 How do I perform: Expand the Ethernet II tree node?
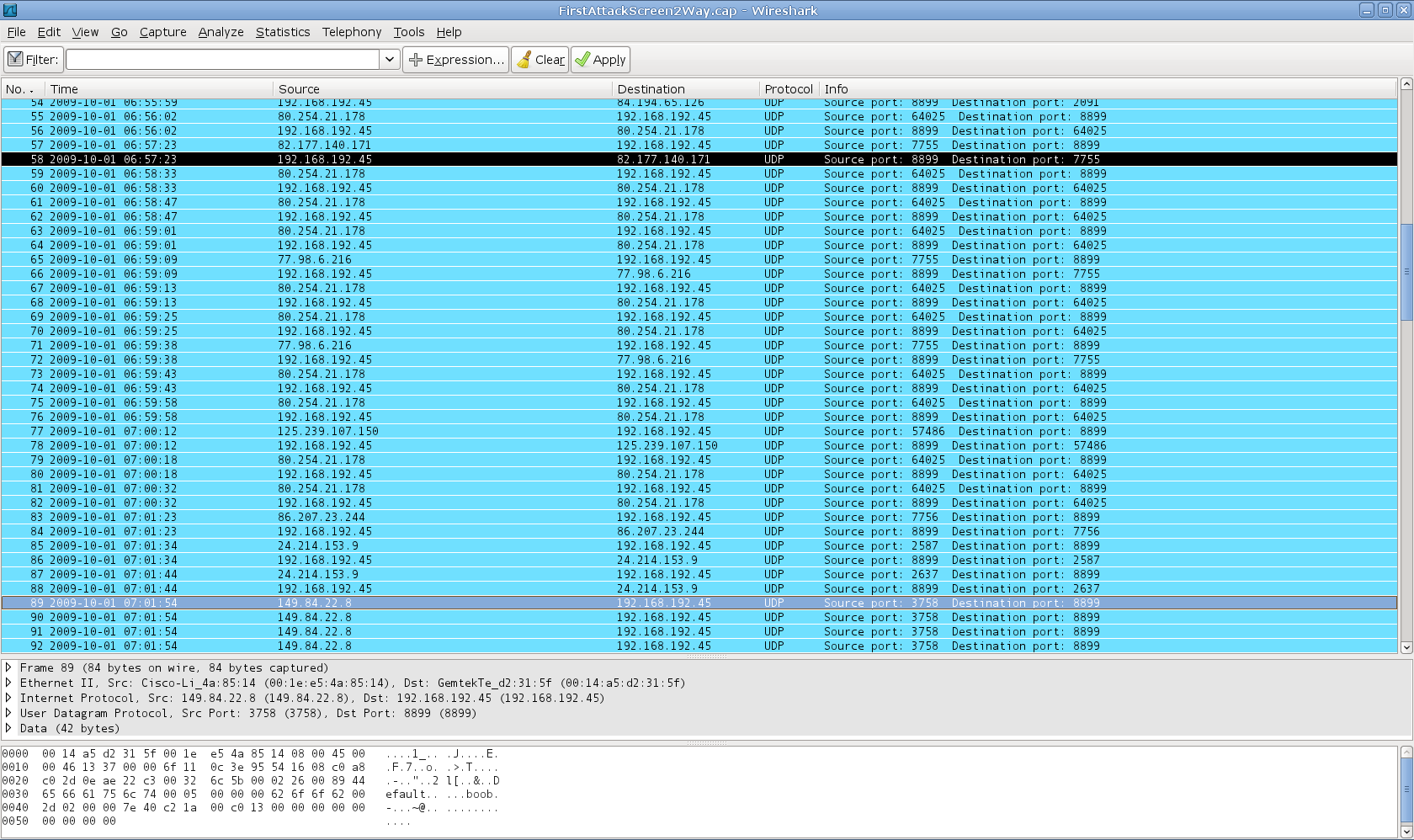click(x=8, y=683)
